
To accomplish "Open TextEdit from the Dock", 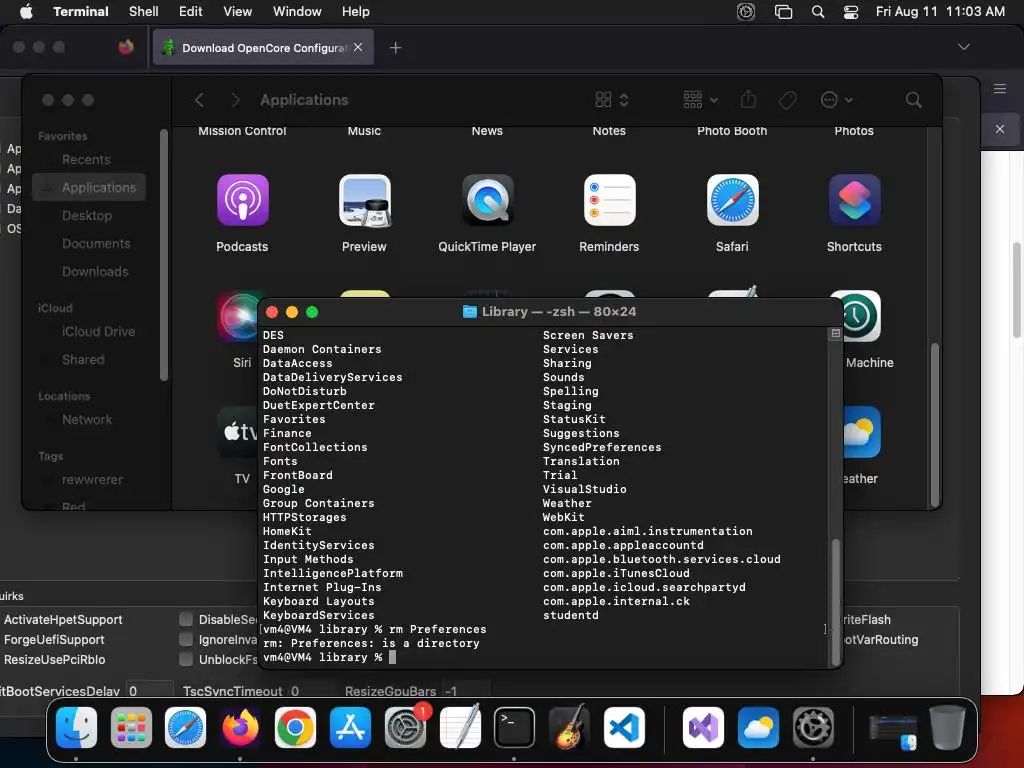I will (x=460, y=728).
